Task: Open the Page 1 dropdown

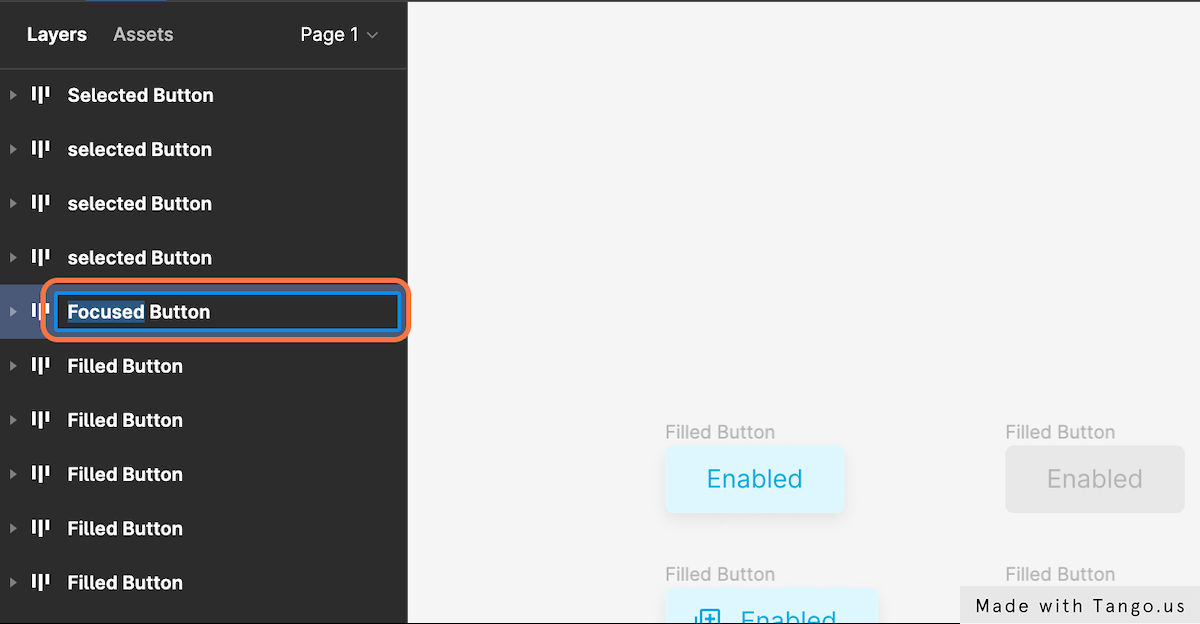Action: (x=339, y=34)
